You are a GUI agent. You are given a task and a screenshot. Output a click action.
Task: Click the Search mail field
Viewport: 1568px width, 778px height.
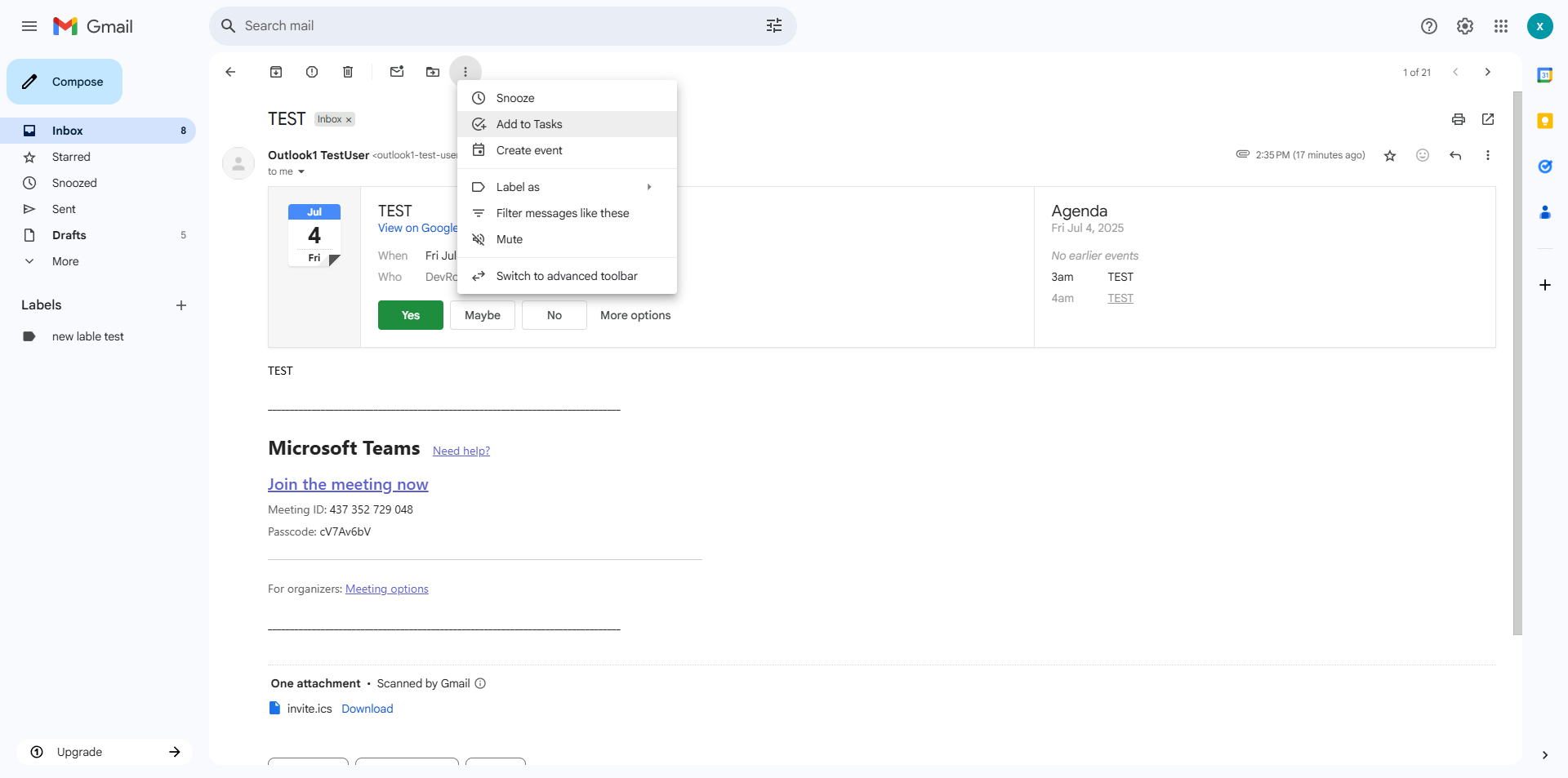click(x=503, y=26)
